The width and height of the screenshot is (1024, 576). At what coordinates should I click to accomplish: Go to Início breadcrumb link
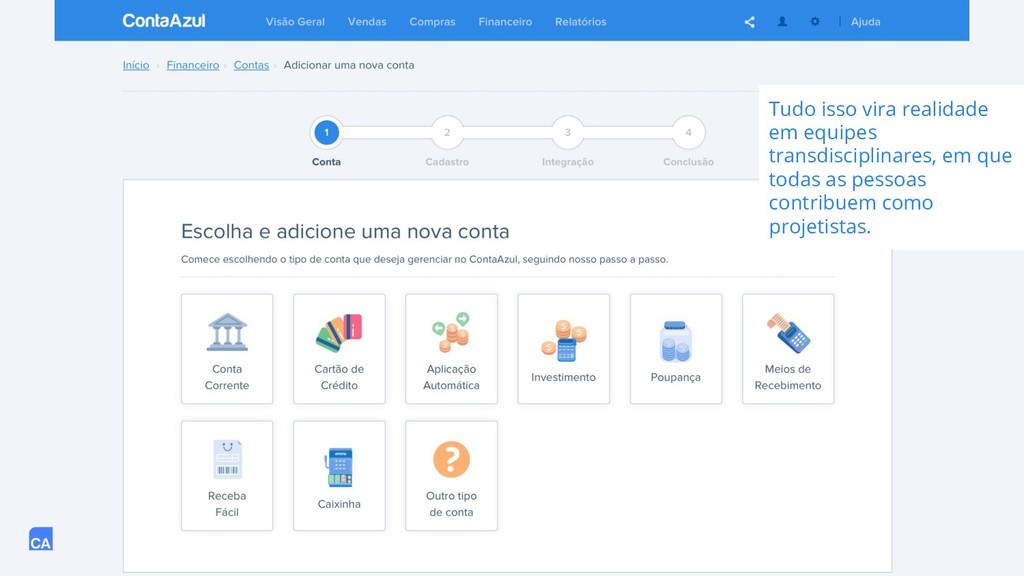tap(136, 65)
